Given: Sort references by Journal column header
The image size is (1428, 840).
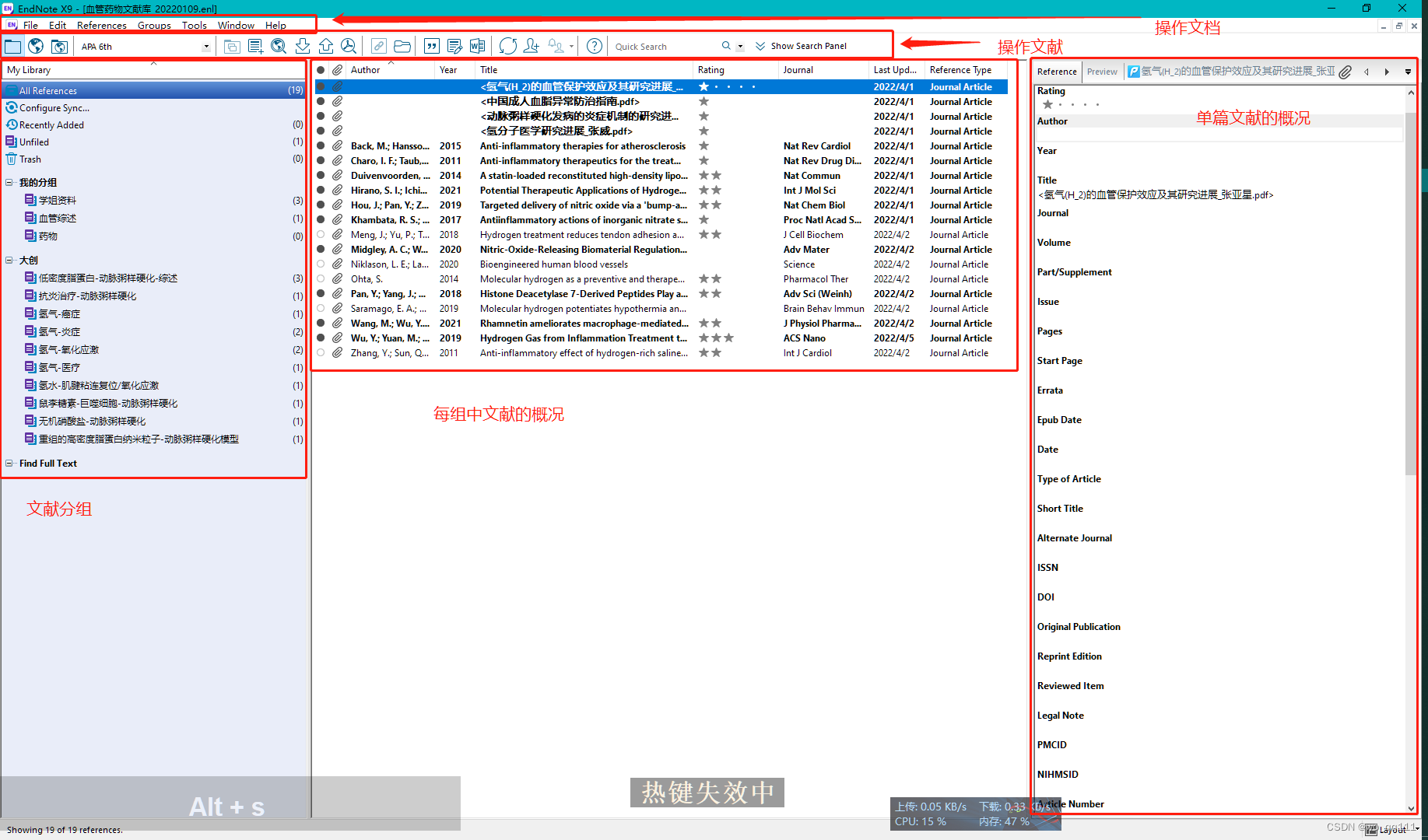Looking at the screenshot, I should coord(823,70).
